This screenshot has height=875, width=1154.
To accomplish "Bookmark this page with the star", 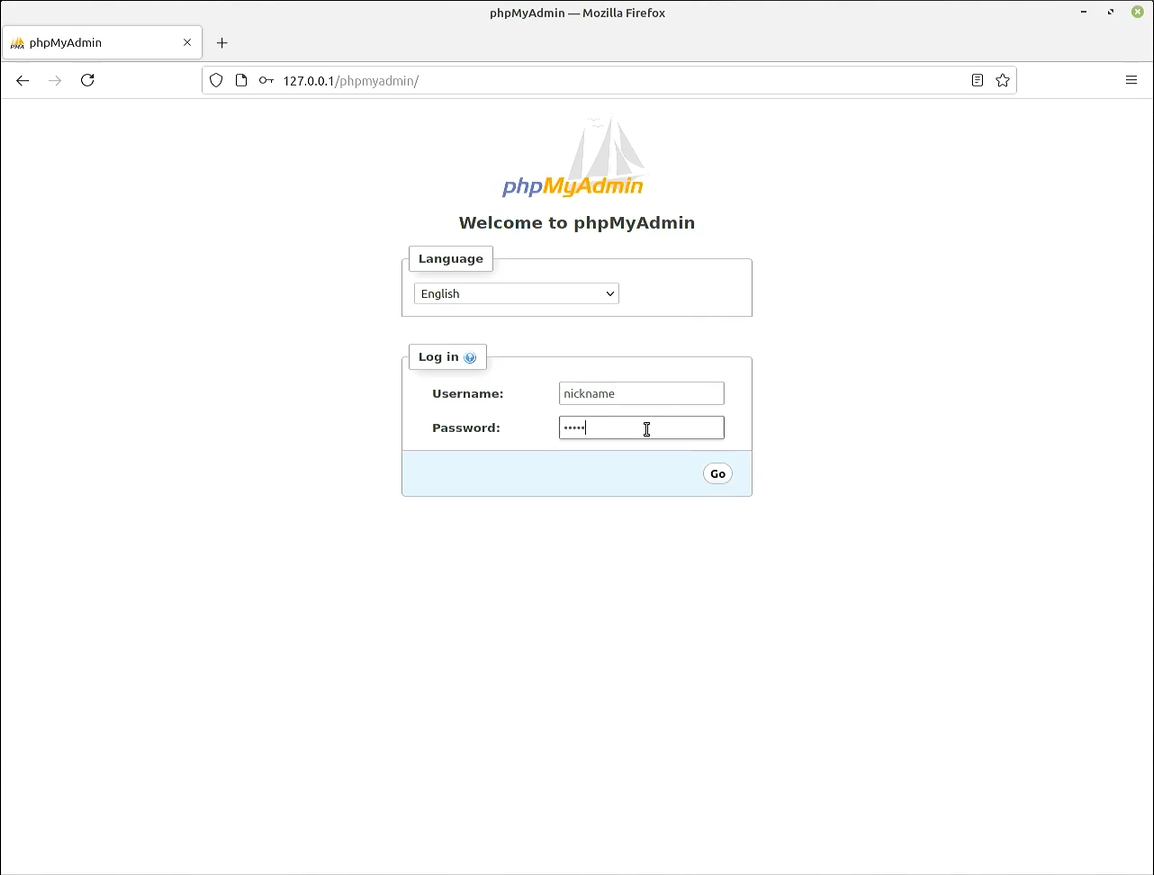I will (x=1002, y=81).
